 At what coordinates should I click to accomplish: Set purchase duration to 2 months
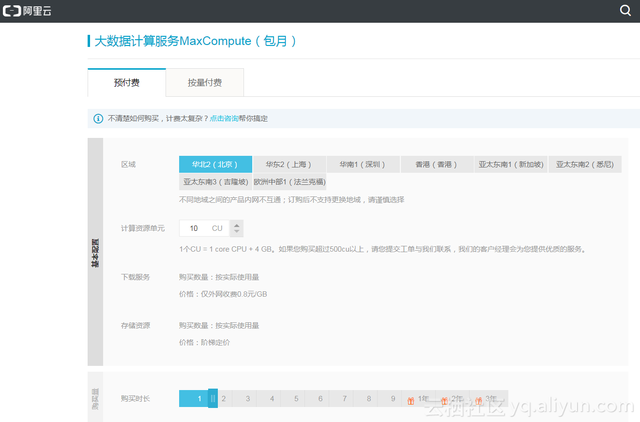click(x=224, y=398)
